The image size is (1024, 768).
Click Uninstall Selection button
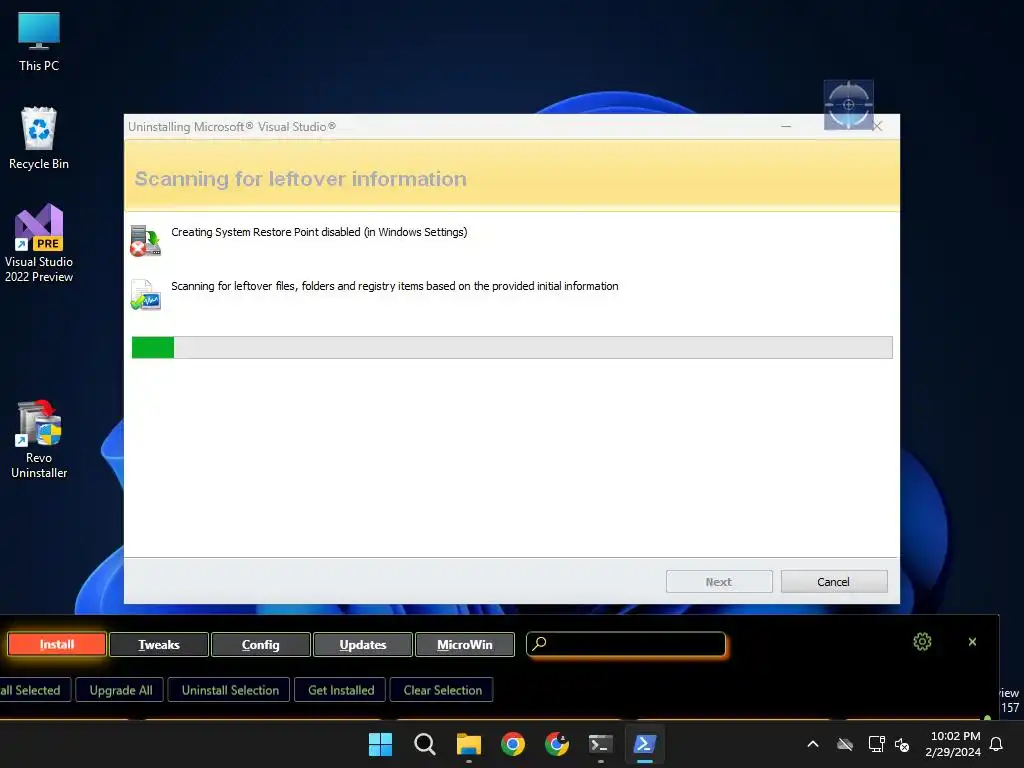click(x=230, y=690)
